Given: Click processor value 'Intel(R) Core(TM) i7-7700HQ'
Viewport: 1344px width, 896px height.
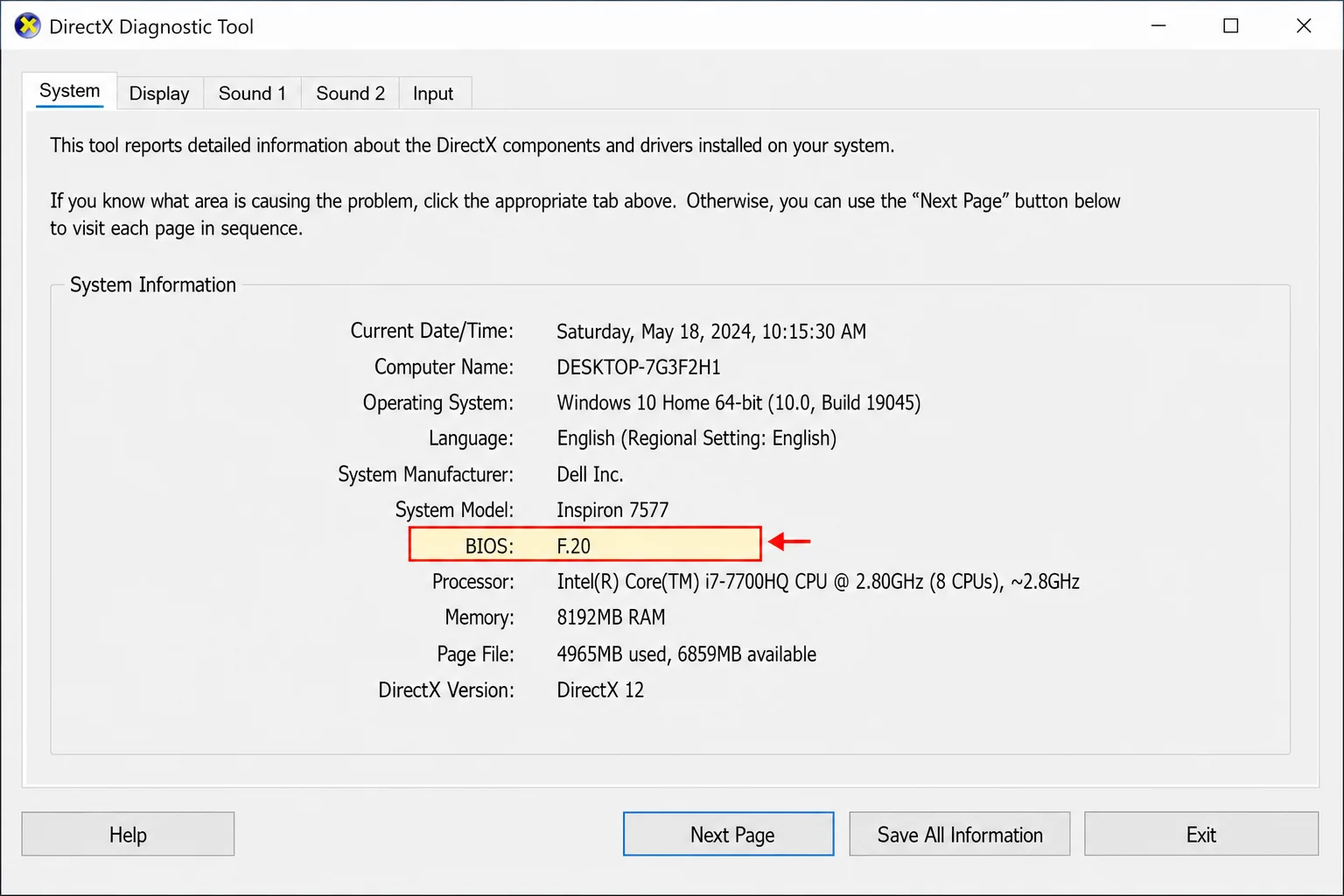Looking at the screenshot, I should 673,582.
